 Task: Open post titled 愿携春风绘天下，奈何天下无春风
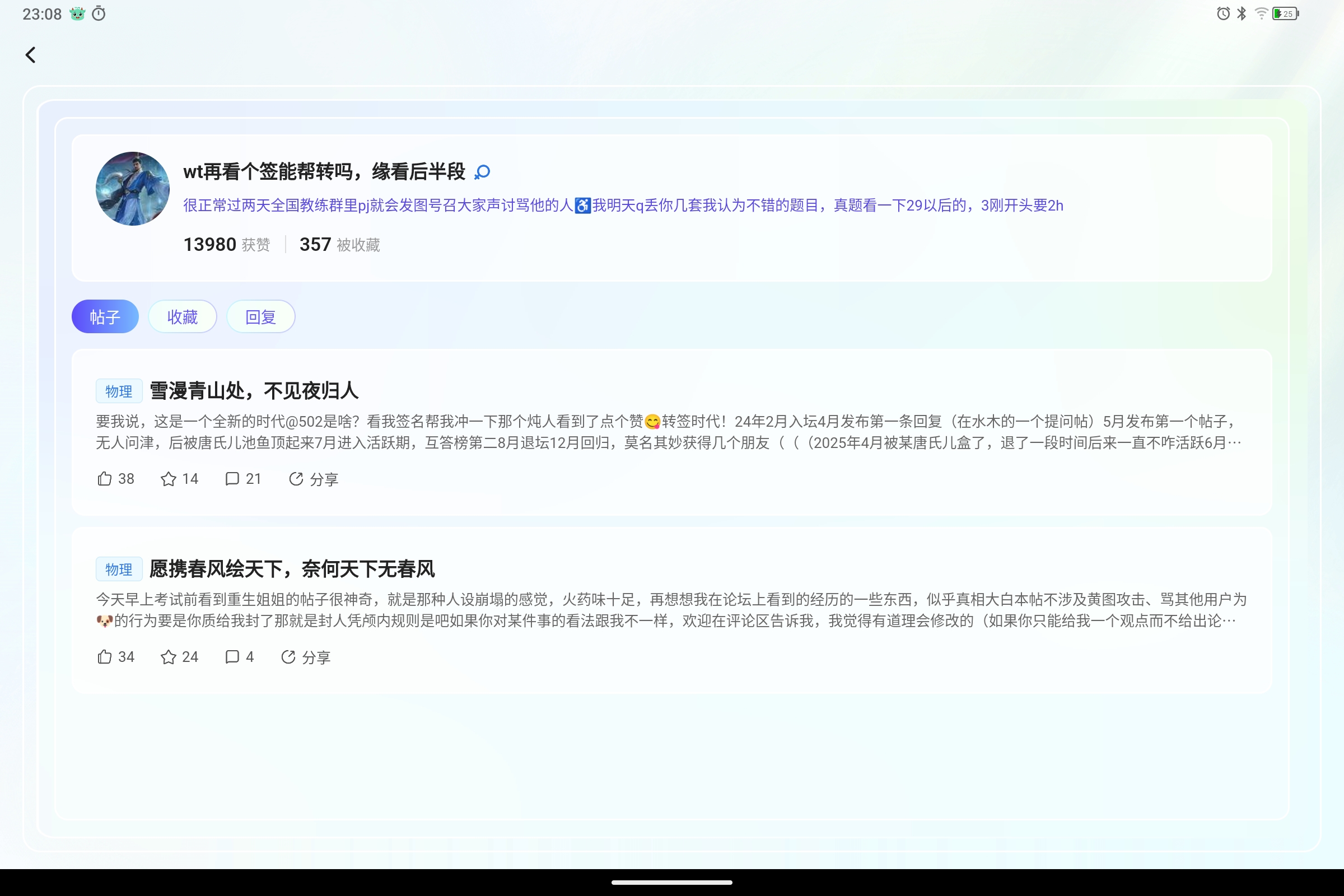(x=291, y=569)
